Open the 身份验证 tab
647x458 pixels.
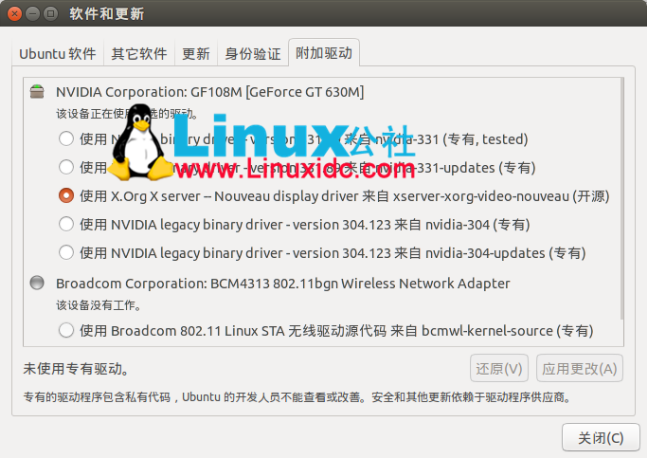pyautogui.click(x=253, y=53)
